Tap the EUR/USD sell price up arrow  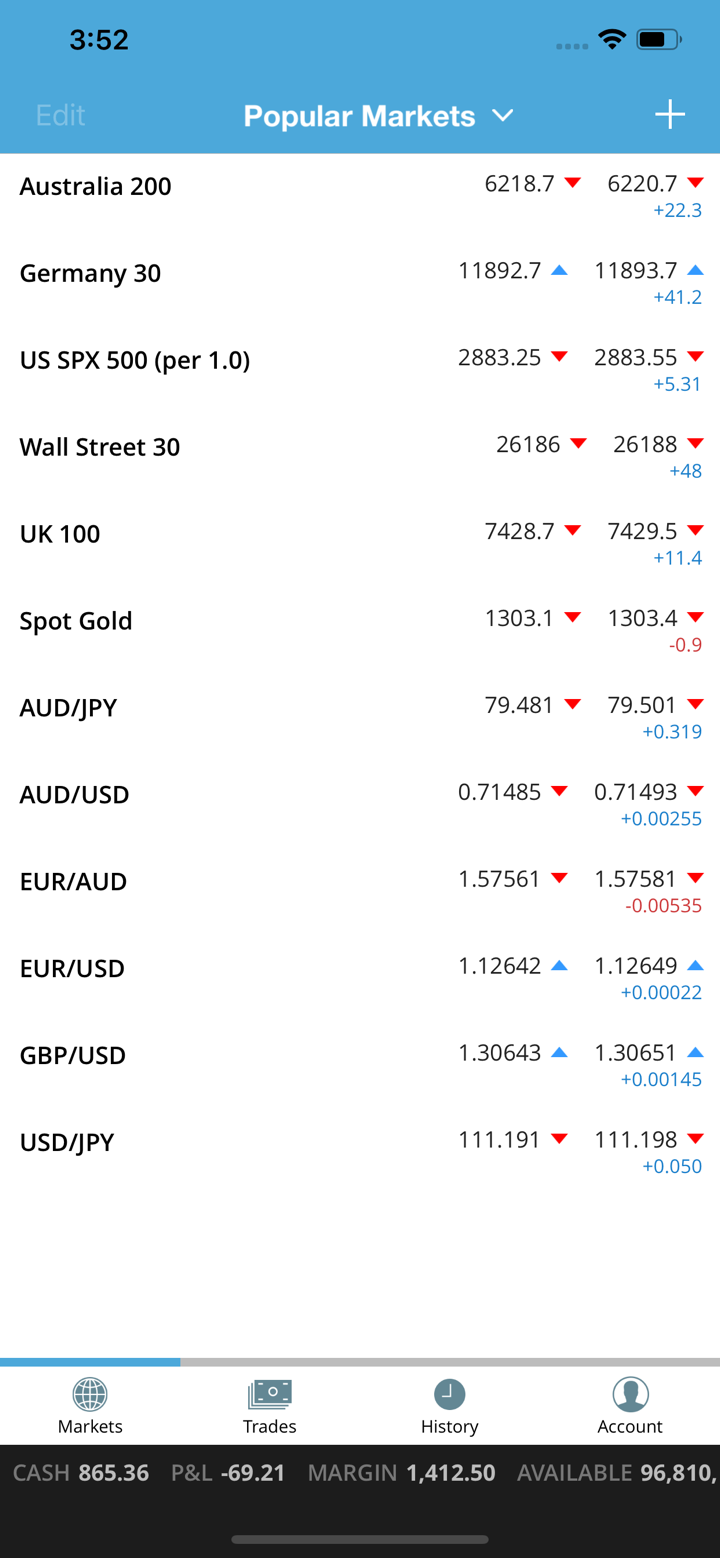560,966
